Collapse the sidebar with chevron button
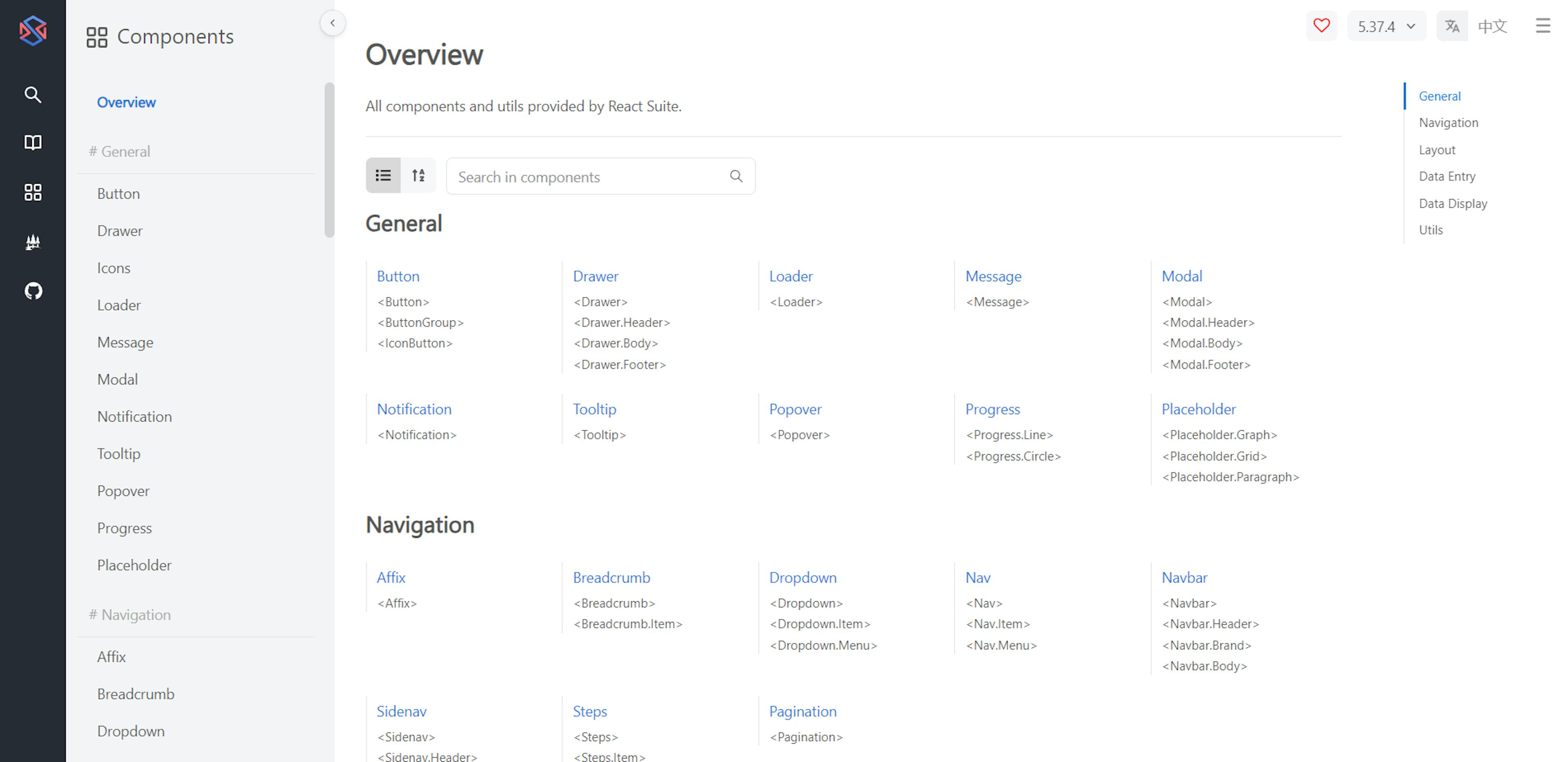This screenshot has width=1568, height=762. (332, 23)
